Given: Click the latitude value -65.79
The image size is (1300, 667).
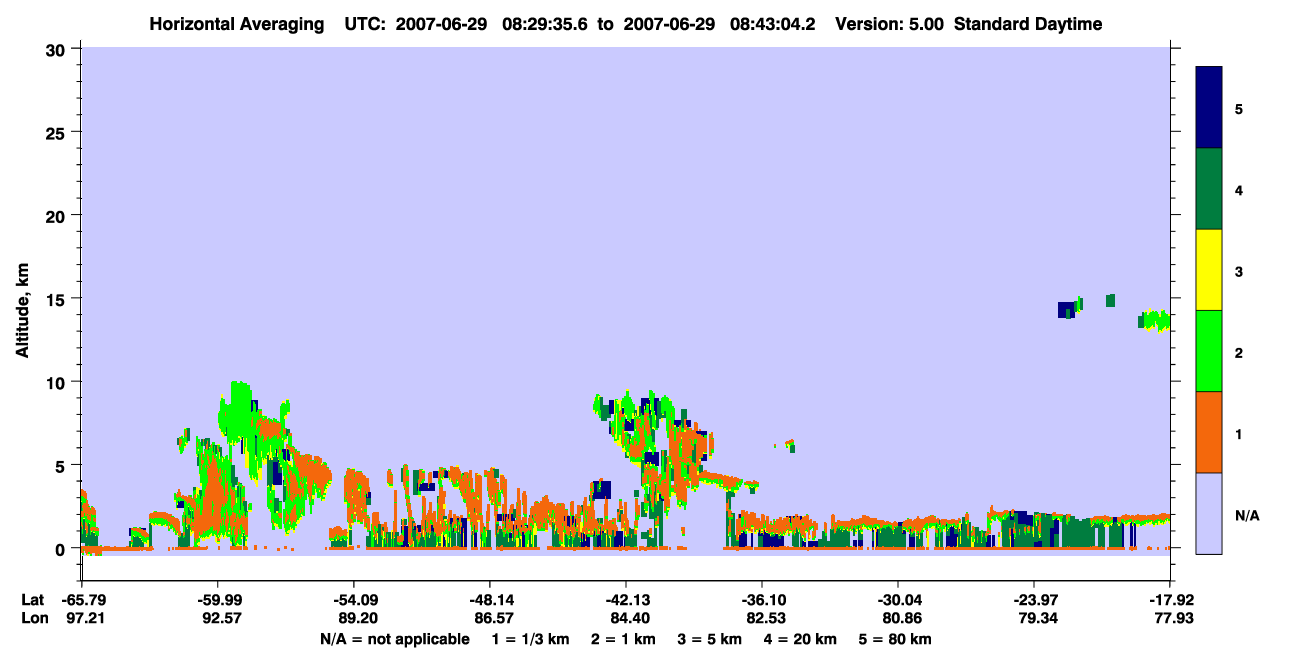Looking at the screenshot, I should pos(82,600).
